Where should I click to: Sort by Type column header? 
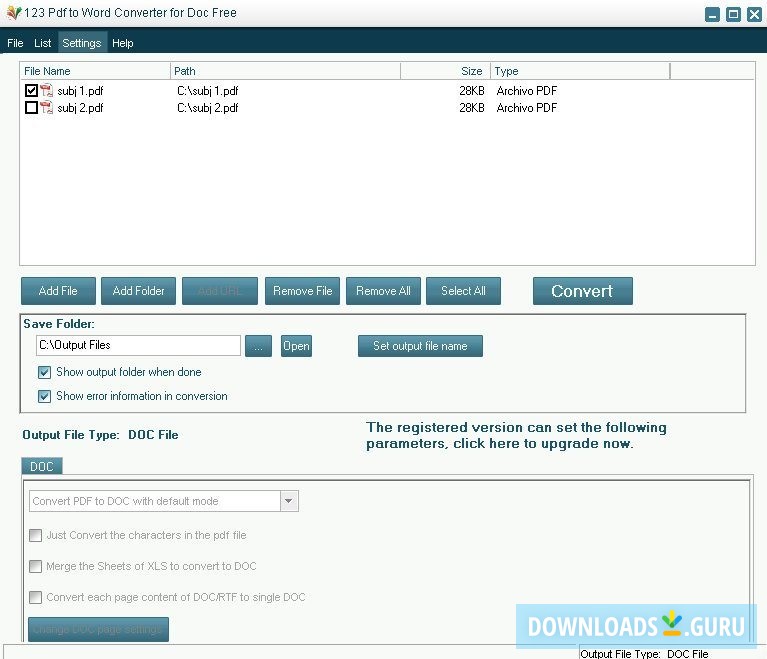580,71
